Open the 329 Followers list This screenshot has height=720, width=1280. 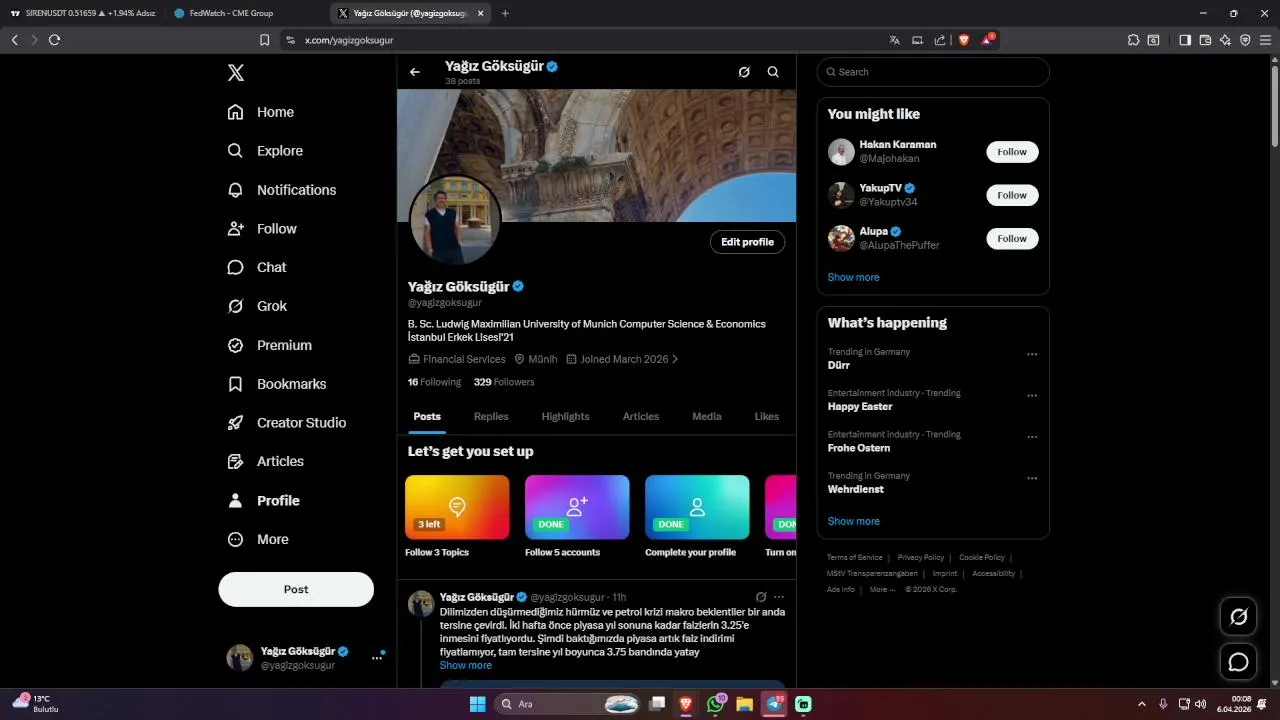click(504, 382)
